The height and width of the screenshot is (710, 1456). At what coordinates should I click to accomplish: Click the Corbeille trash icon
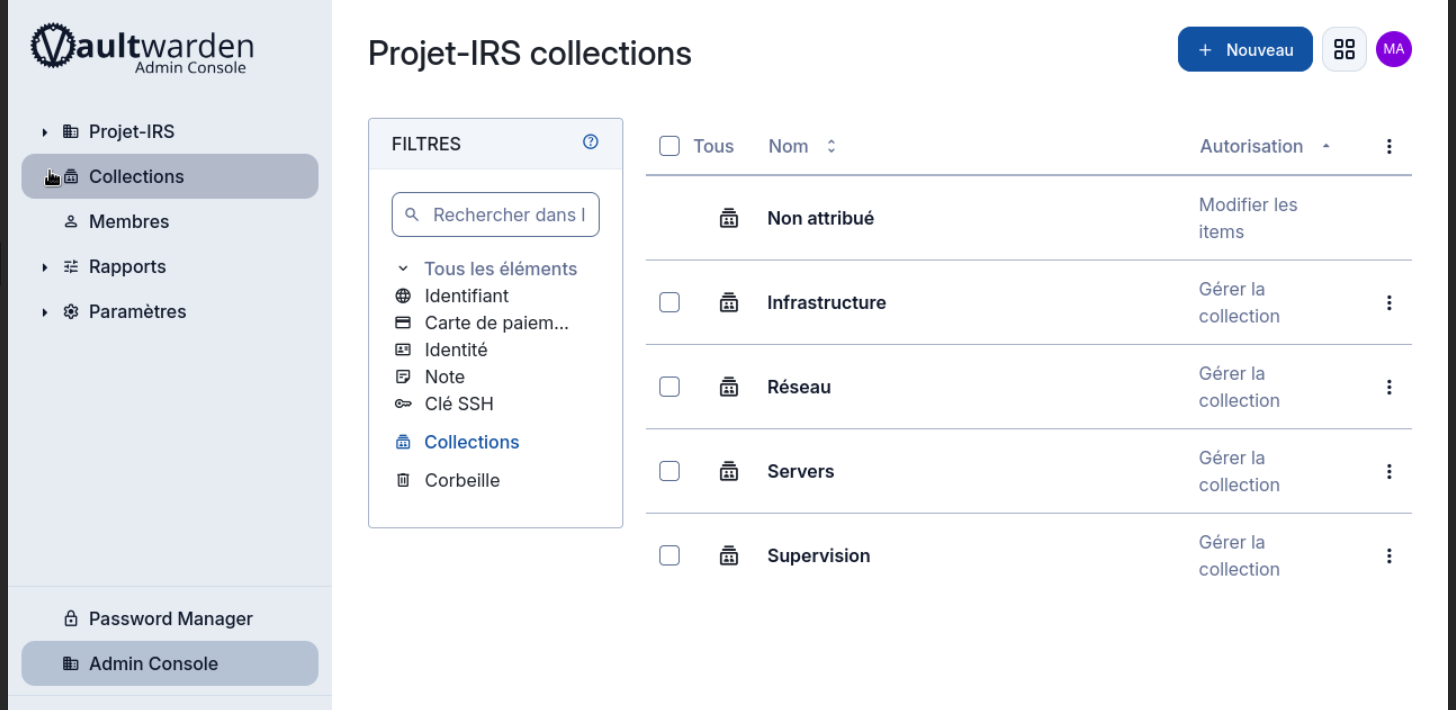click(403, 480)
